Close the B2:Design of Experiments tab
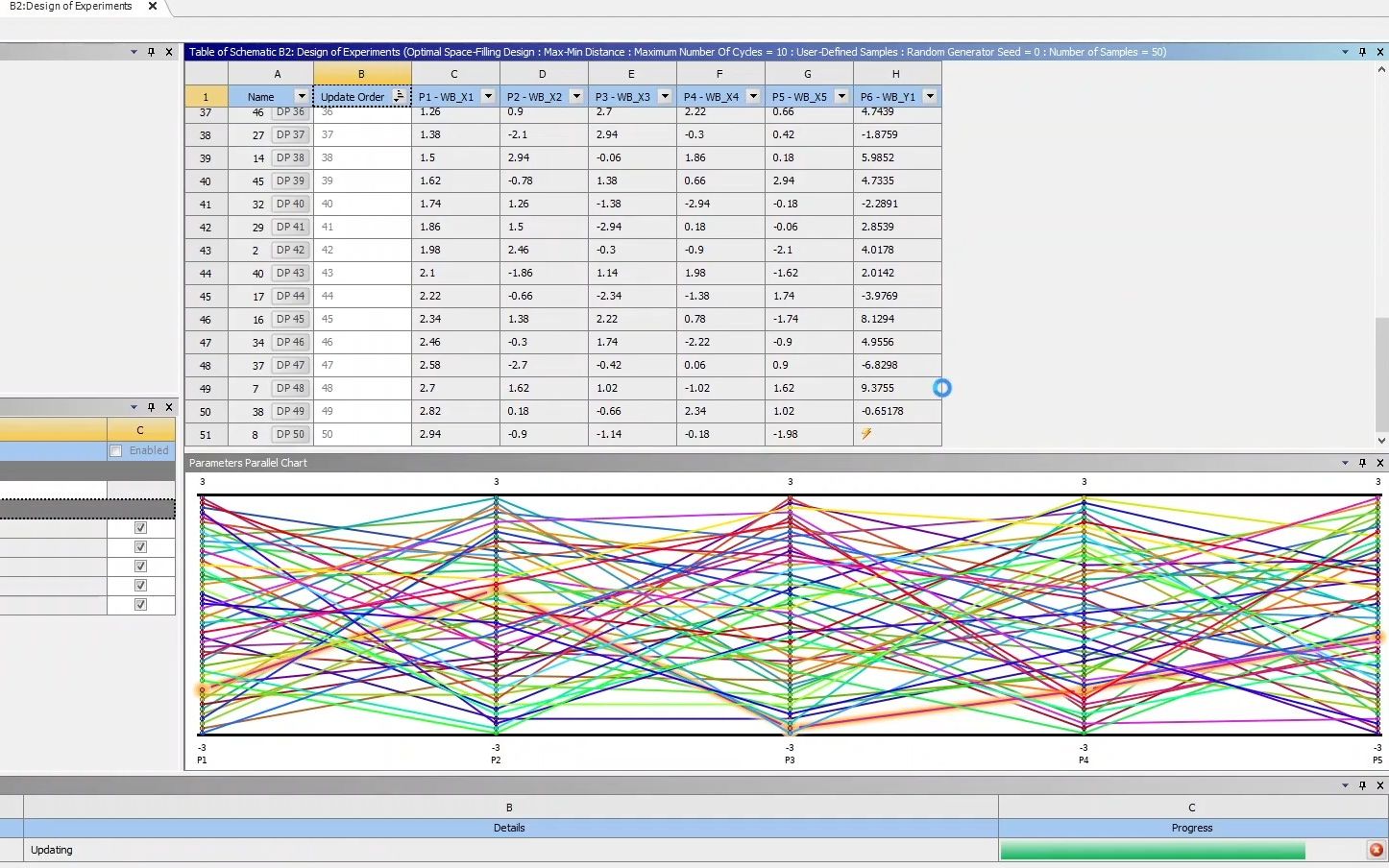 point(152,6)
